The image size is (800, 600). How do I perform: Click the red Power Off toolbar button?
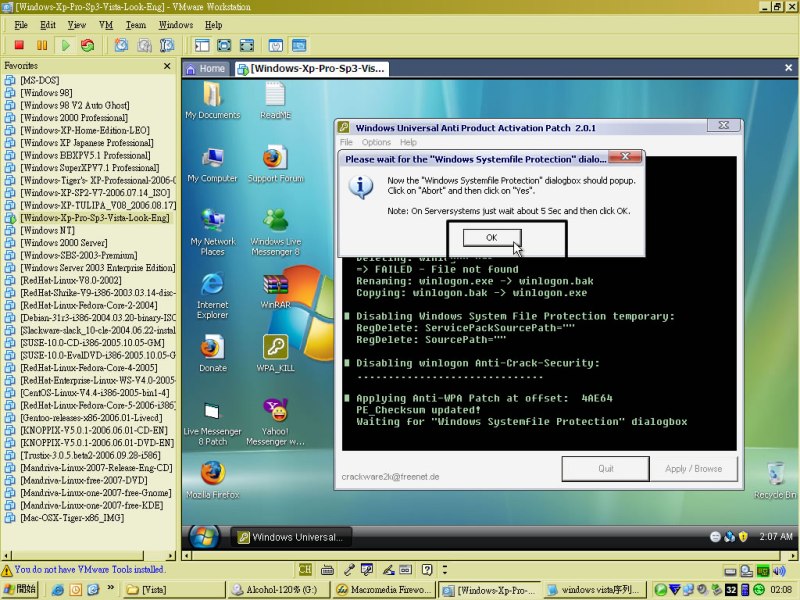[19, 45]
